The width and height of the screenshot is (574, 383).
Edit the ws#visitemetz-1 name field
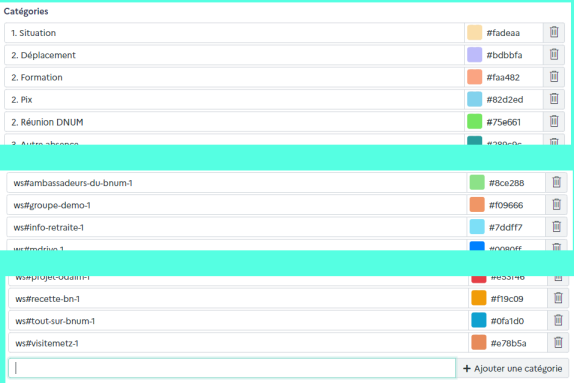(239, 343)
